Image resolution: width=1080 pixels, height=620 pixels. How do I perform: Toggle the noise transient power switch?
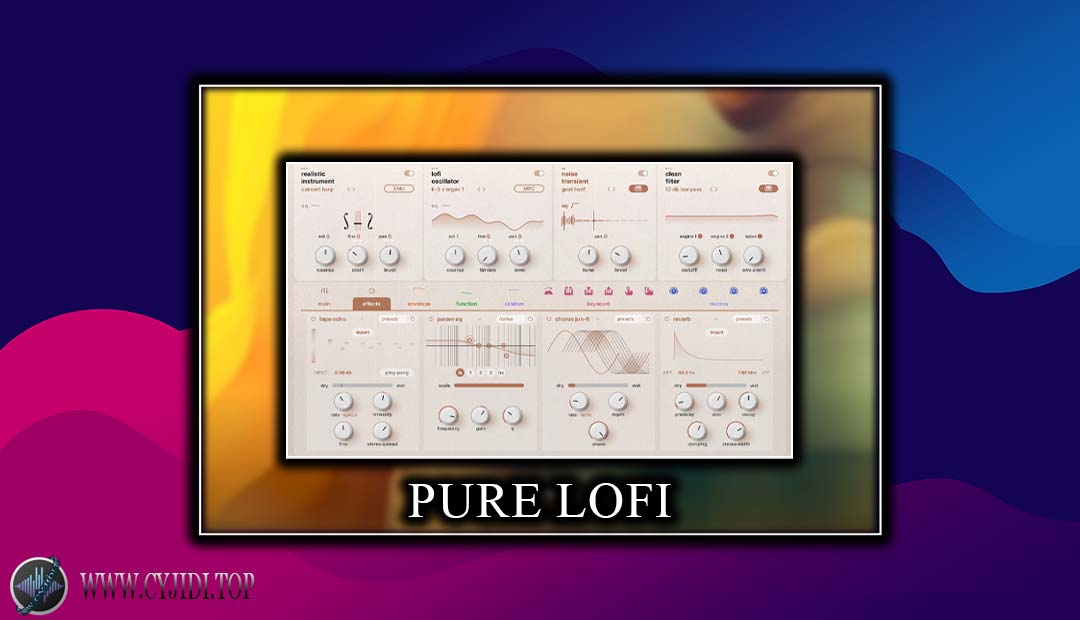click(643, 173)
